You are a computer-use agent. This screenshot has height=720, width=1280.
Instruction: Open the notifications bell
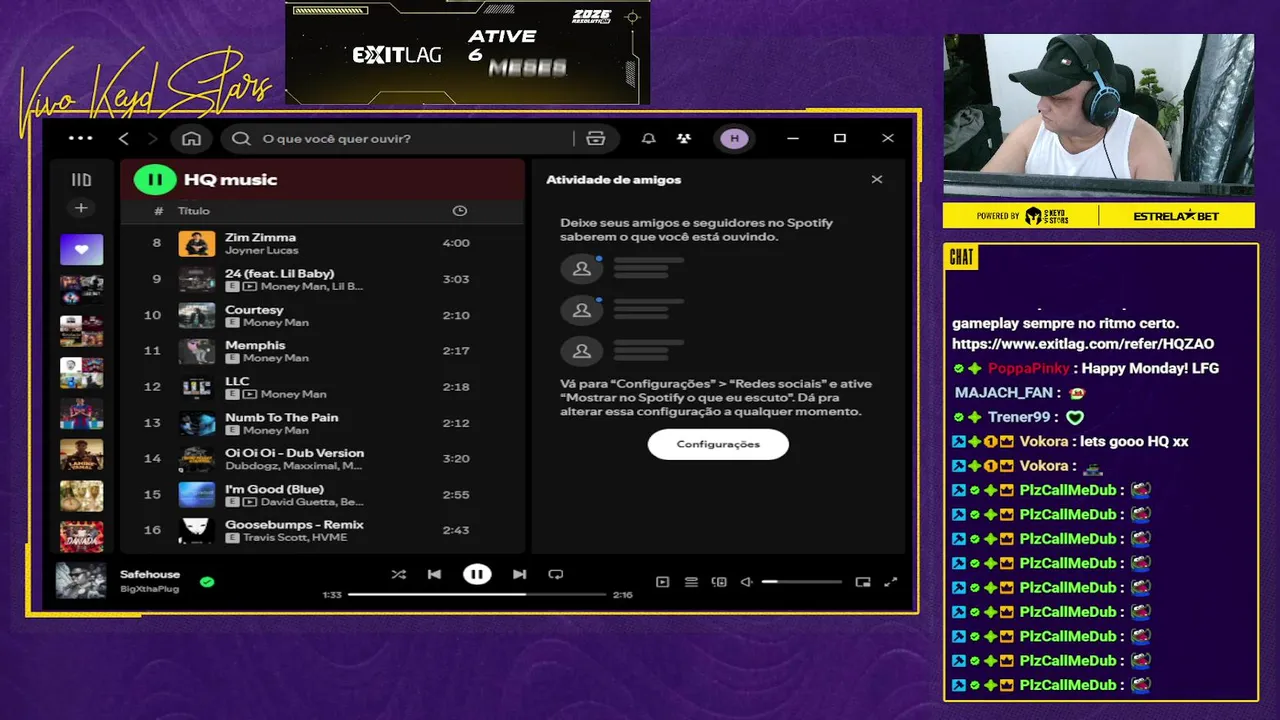(x=648, y=138)
